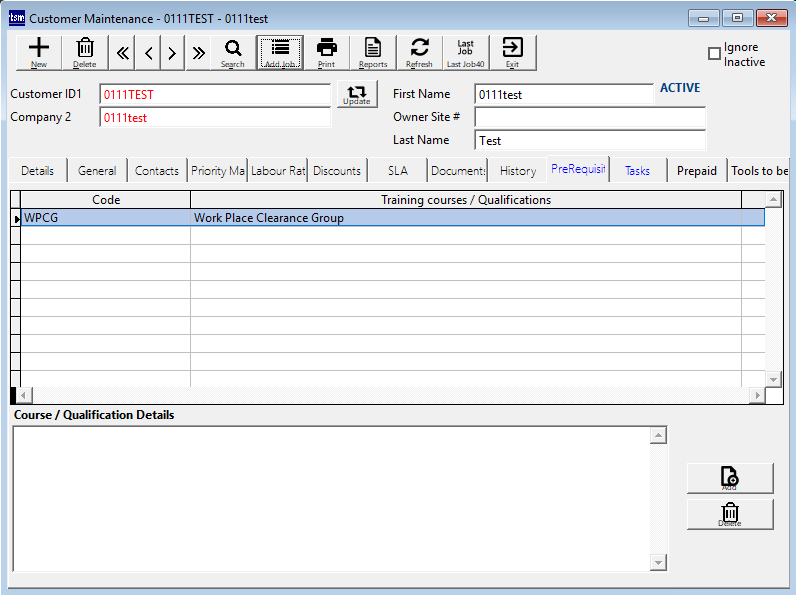Open Search using magnifier icon

[x=233, y=52]
